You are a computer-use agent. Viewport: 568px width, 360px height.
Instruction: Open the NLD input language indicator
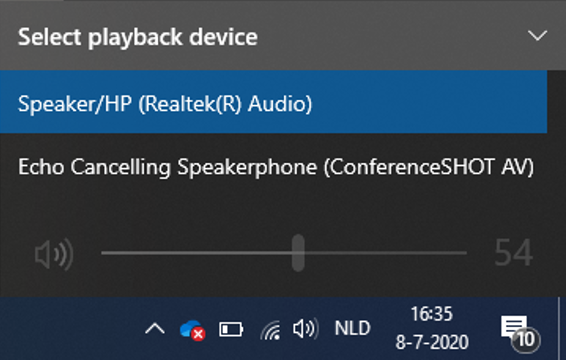(352, 328)
